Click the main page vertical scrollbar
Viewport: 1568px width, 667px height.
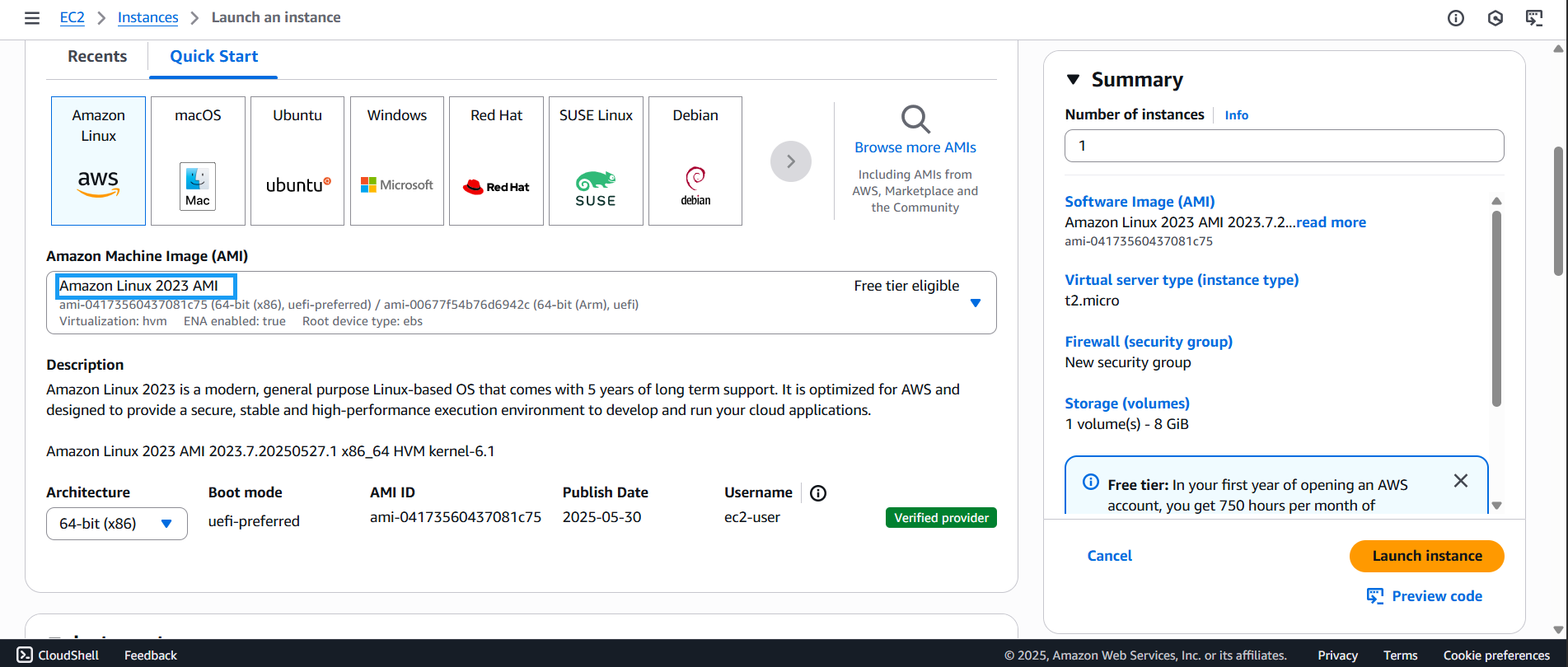point(1557,212)
